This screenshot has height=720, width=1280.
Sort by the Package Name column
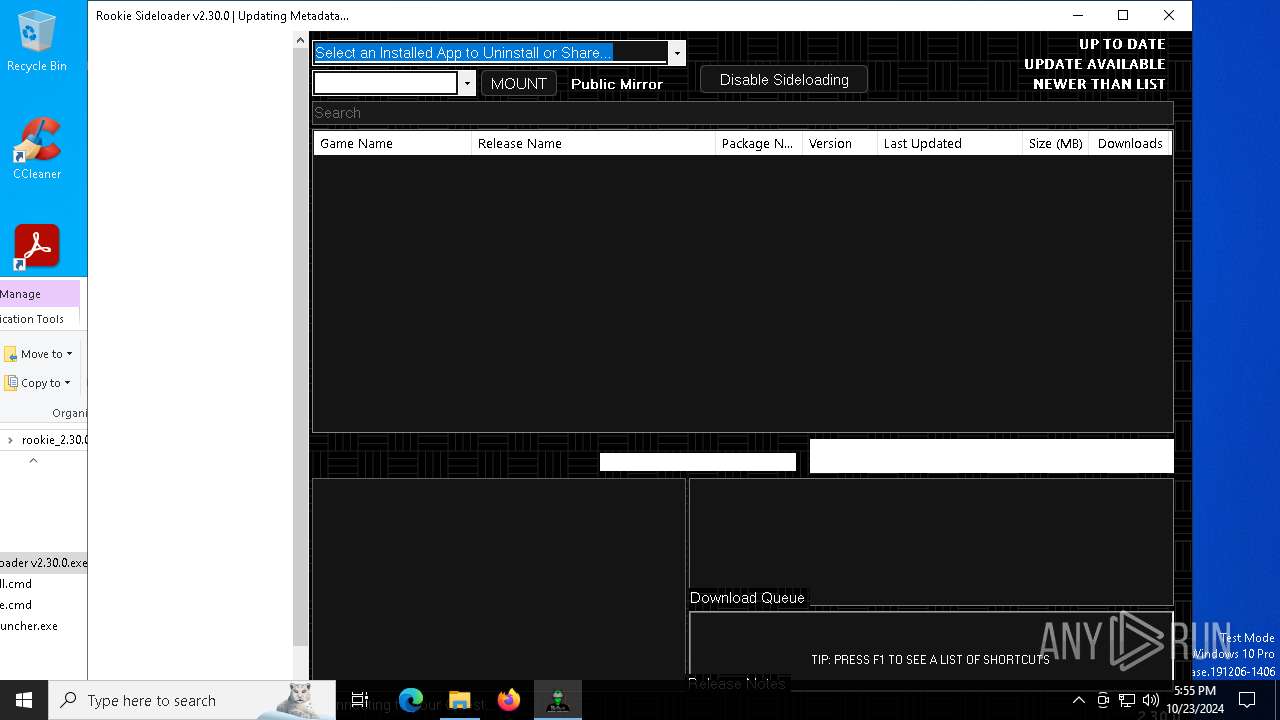tap(759, 144)
